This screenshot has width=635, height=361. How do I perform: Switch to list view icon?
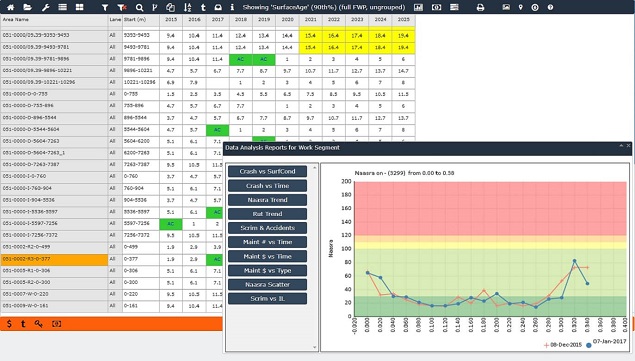(62, 7)
